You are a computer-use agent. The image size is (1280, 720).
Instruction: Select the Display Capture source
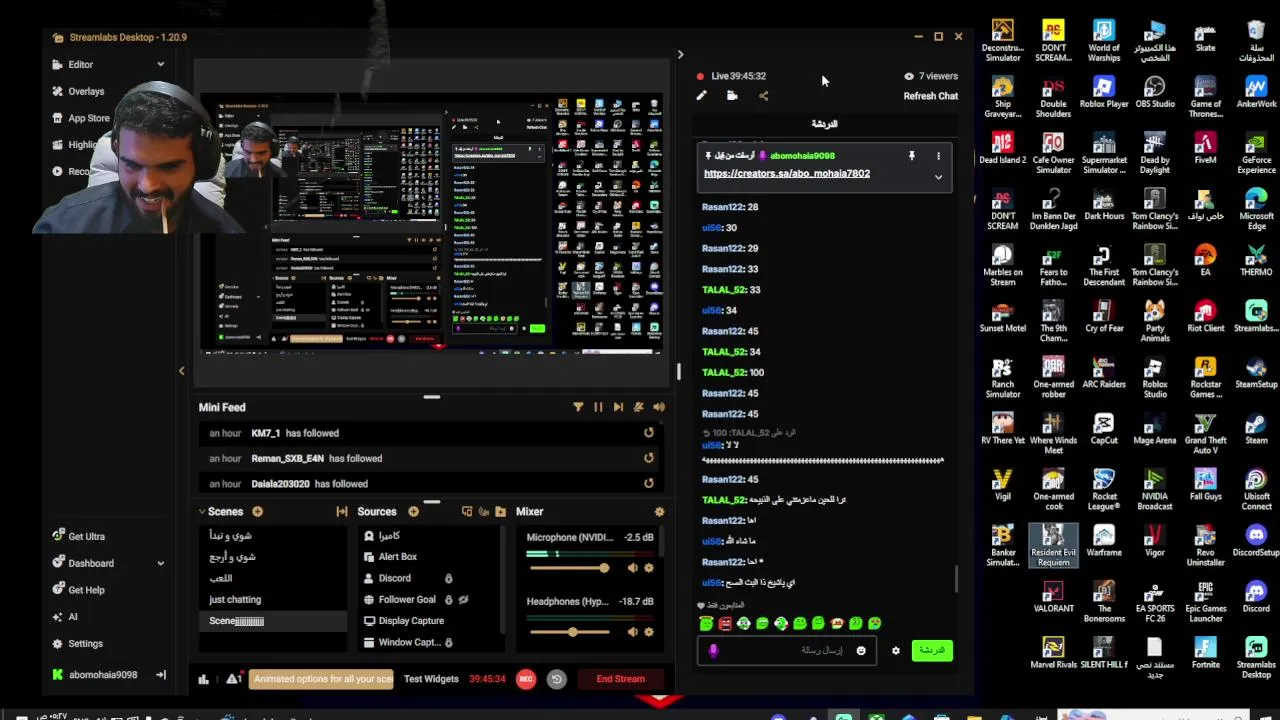[x=411, y=621]
